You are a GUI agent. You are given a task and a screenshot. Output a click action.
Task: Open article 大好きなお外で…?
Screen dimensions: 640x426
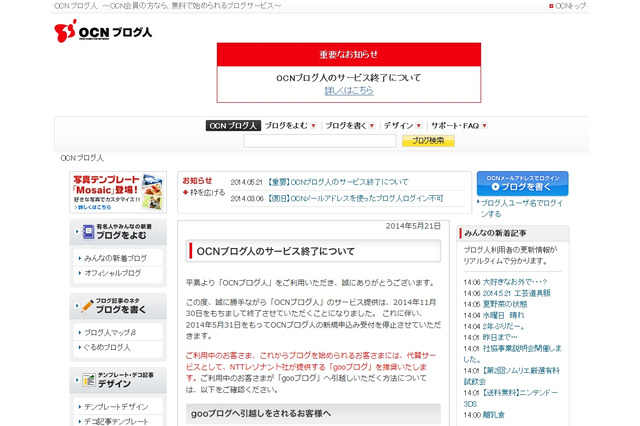(515, 282)
